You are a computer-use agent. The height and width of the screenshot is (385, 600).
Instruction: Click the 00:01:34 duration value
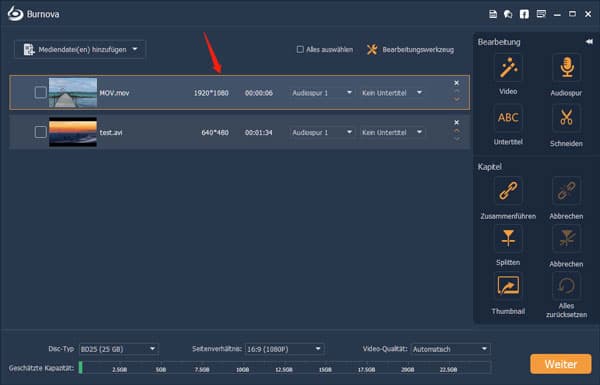click(259, 132)
